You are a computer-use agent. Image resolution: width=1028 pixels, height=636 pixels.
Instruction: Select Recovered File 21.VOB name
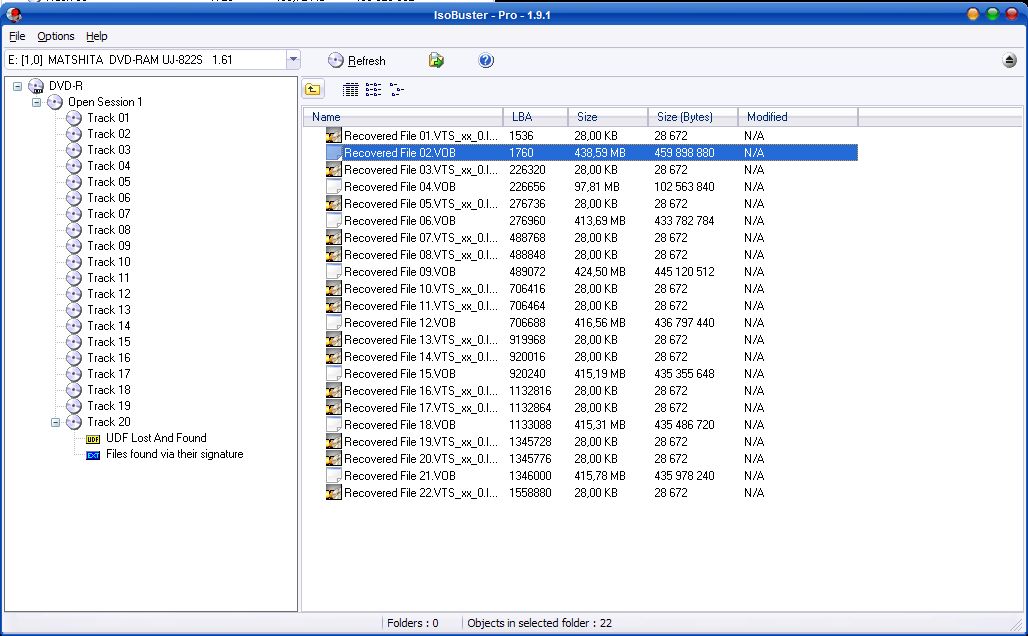tap(399, 476)
